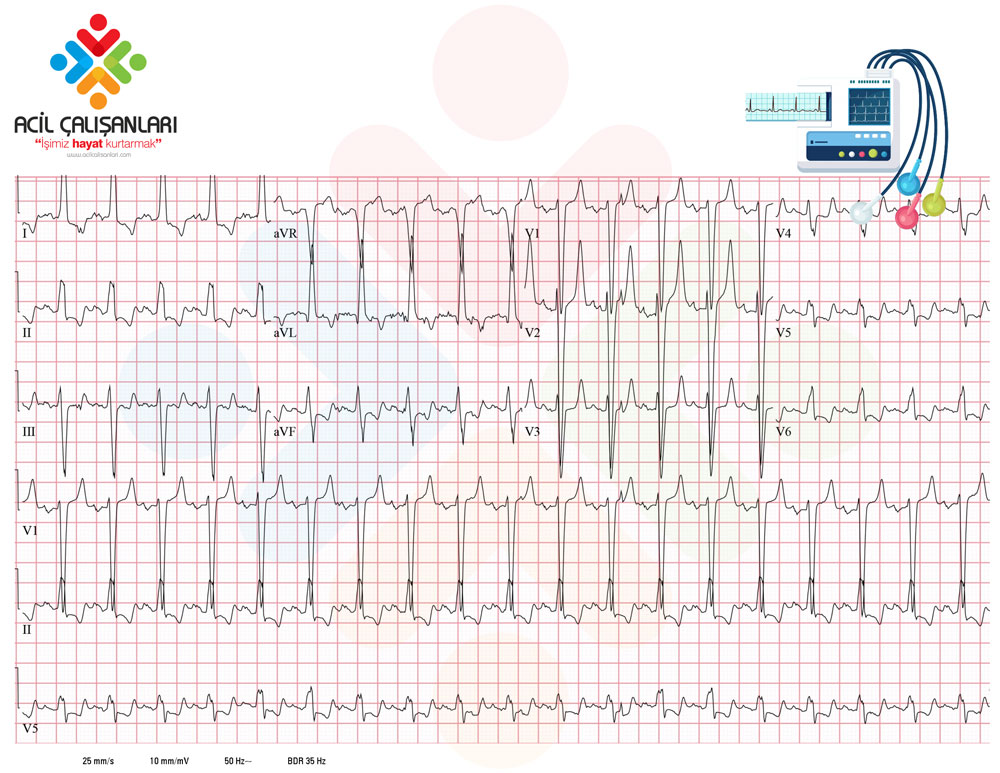Image resolution: width=1000 pixels, height=773 pixels.
Task: Select the aVF lead label
Action: [286, 432]
